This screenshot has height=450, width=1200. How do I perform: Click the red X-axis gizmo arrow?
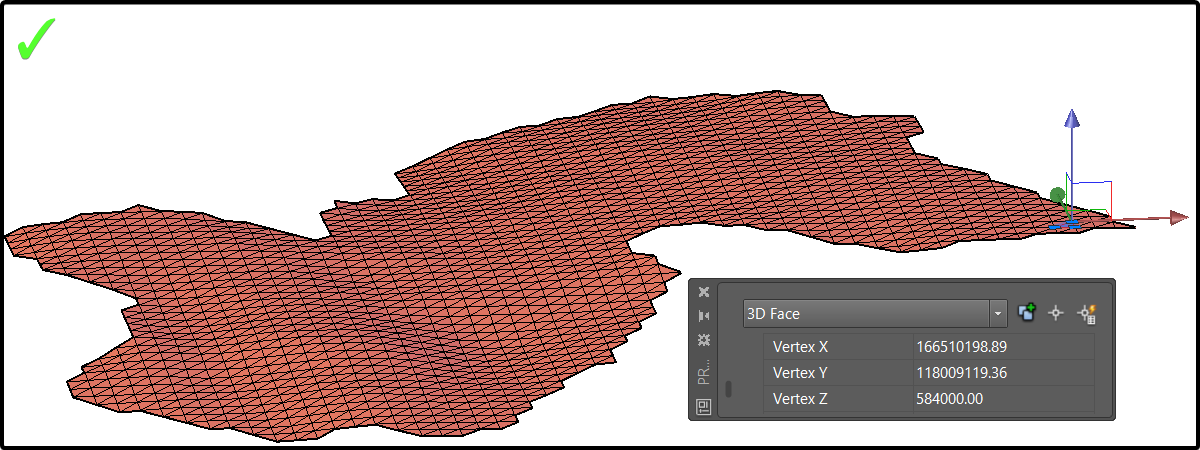tap(1177, 217)
